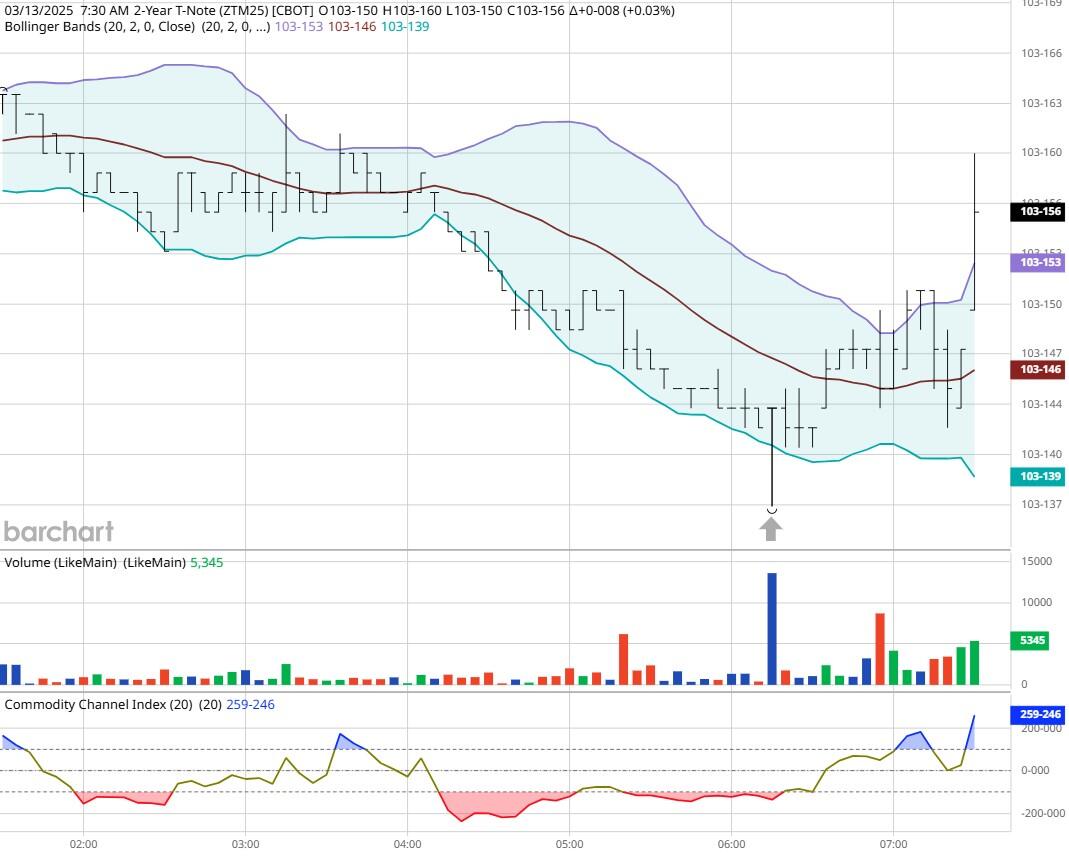Click the purple 103-153 upper band tag
Screen dimensions: 1069x857
click(1040, 262)
